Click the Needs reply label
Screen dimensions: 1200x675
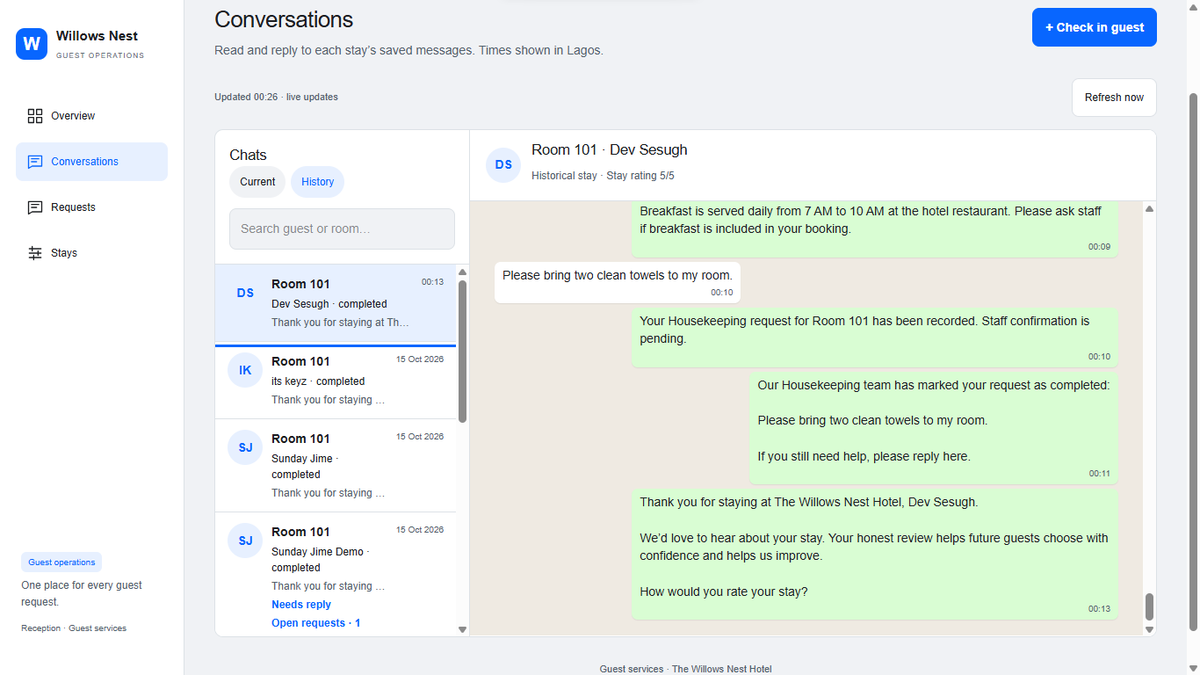point(301,605)
